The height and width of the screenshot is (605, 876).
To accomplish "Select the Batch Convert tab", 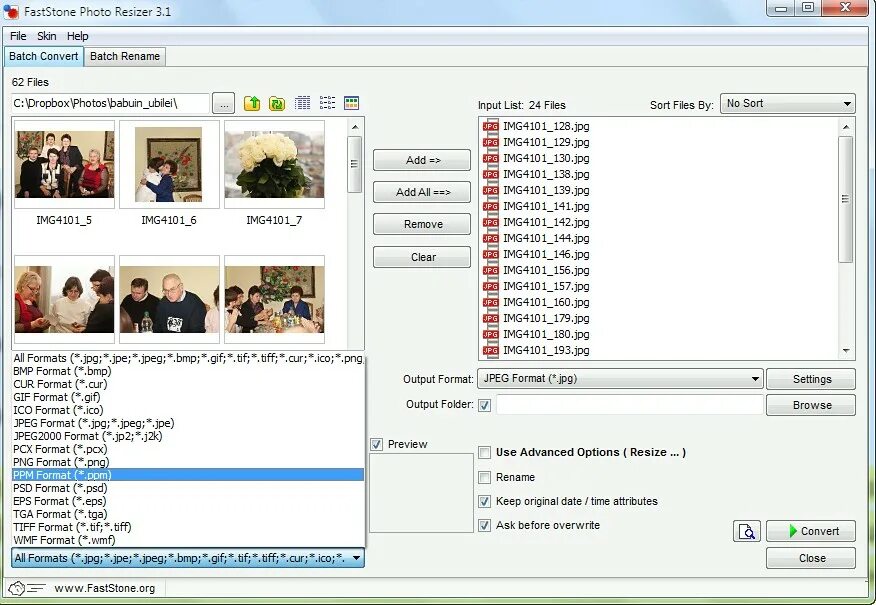I will coord(44,56).
